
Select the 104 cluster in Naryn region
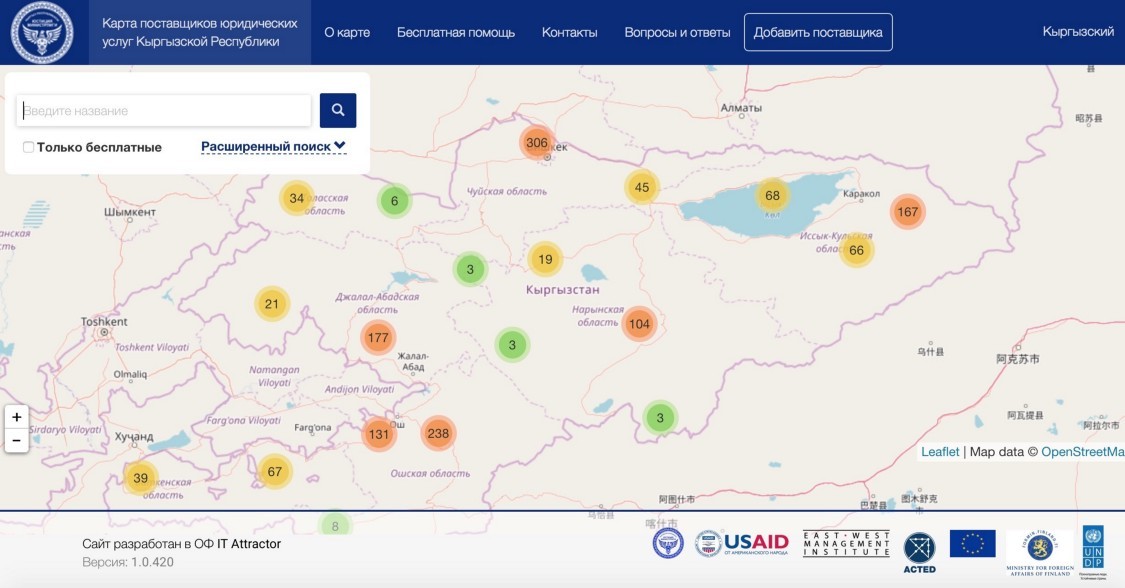[x=638, y=324]
